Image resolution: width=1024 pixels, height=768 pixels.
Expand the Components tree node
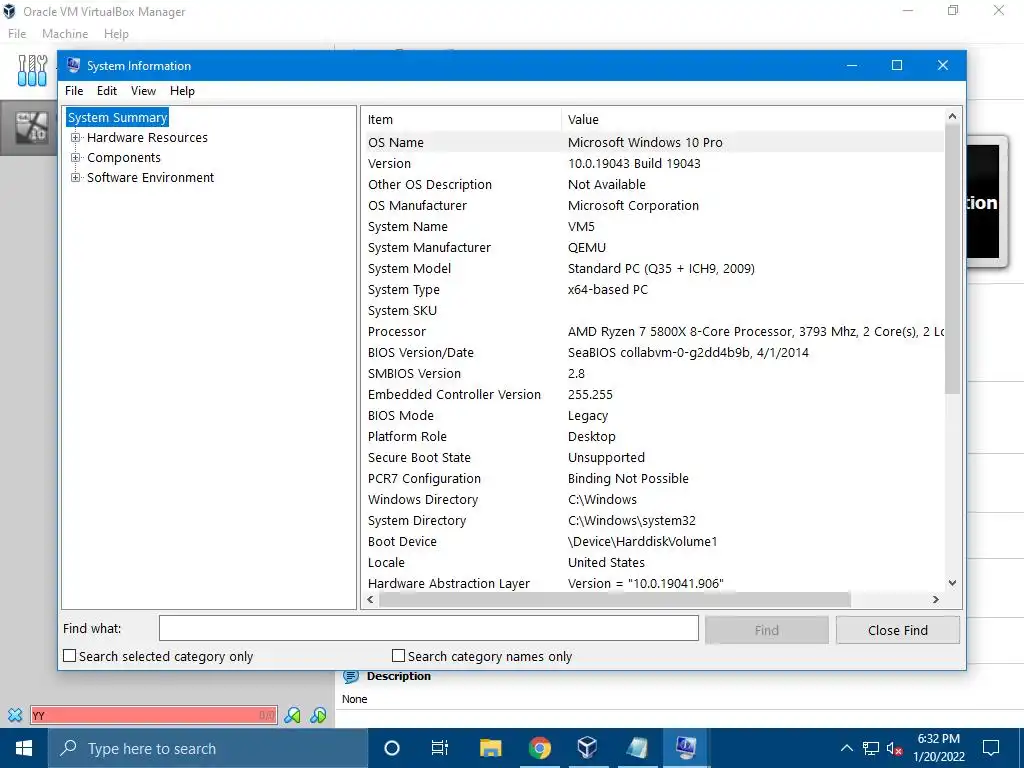pyautogui.click(x=76, y=157)
